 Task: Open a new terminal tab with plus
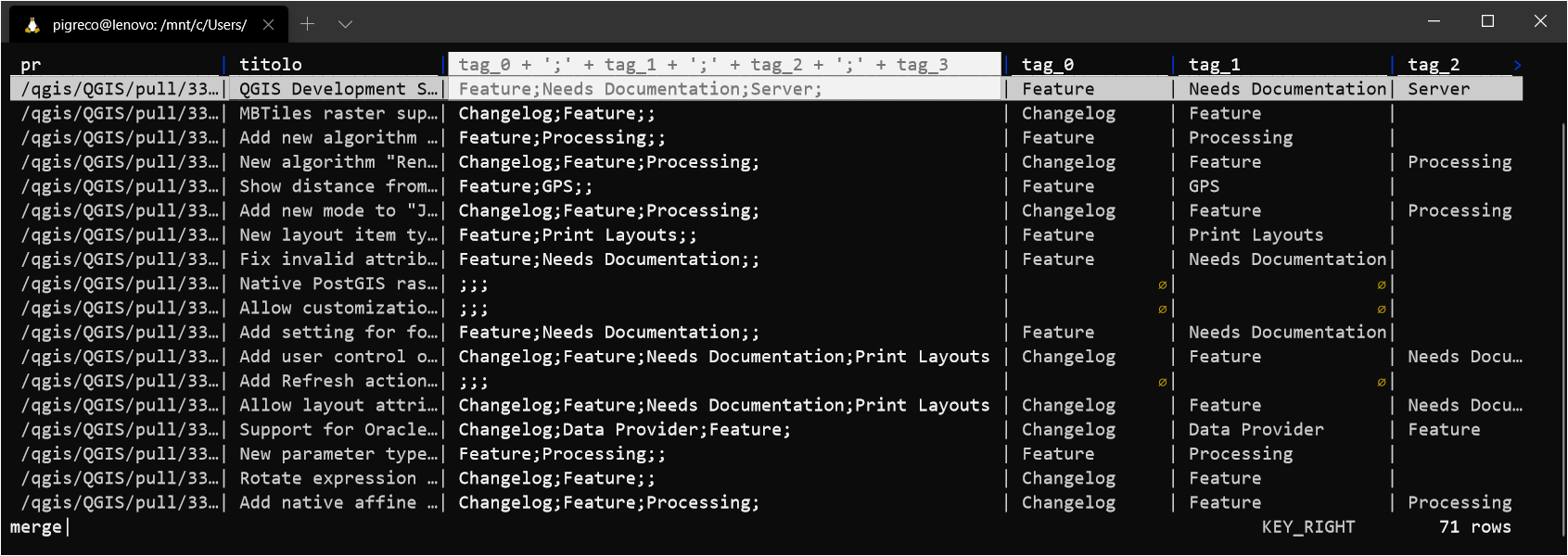click(x=307, y=24)
